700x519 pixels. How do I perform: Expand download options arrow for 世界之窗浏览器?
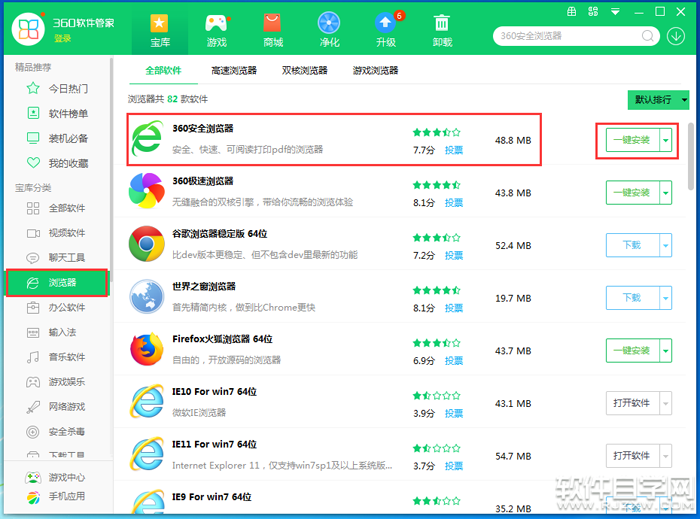[x=666, y=298]
